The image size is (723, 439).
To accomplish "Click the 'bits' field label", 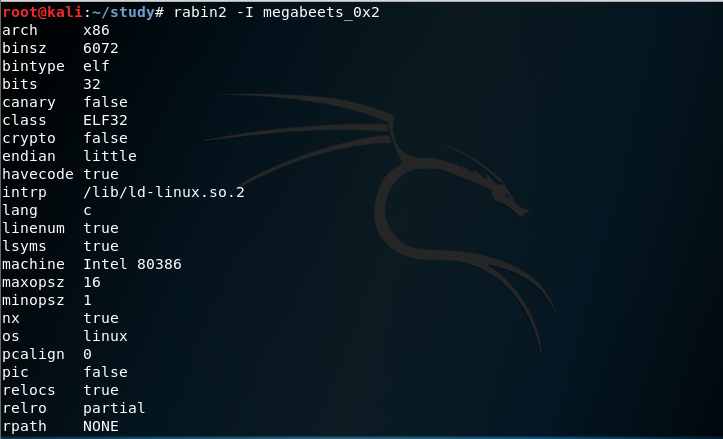I will [20, 84].
